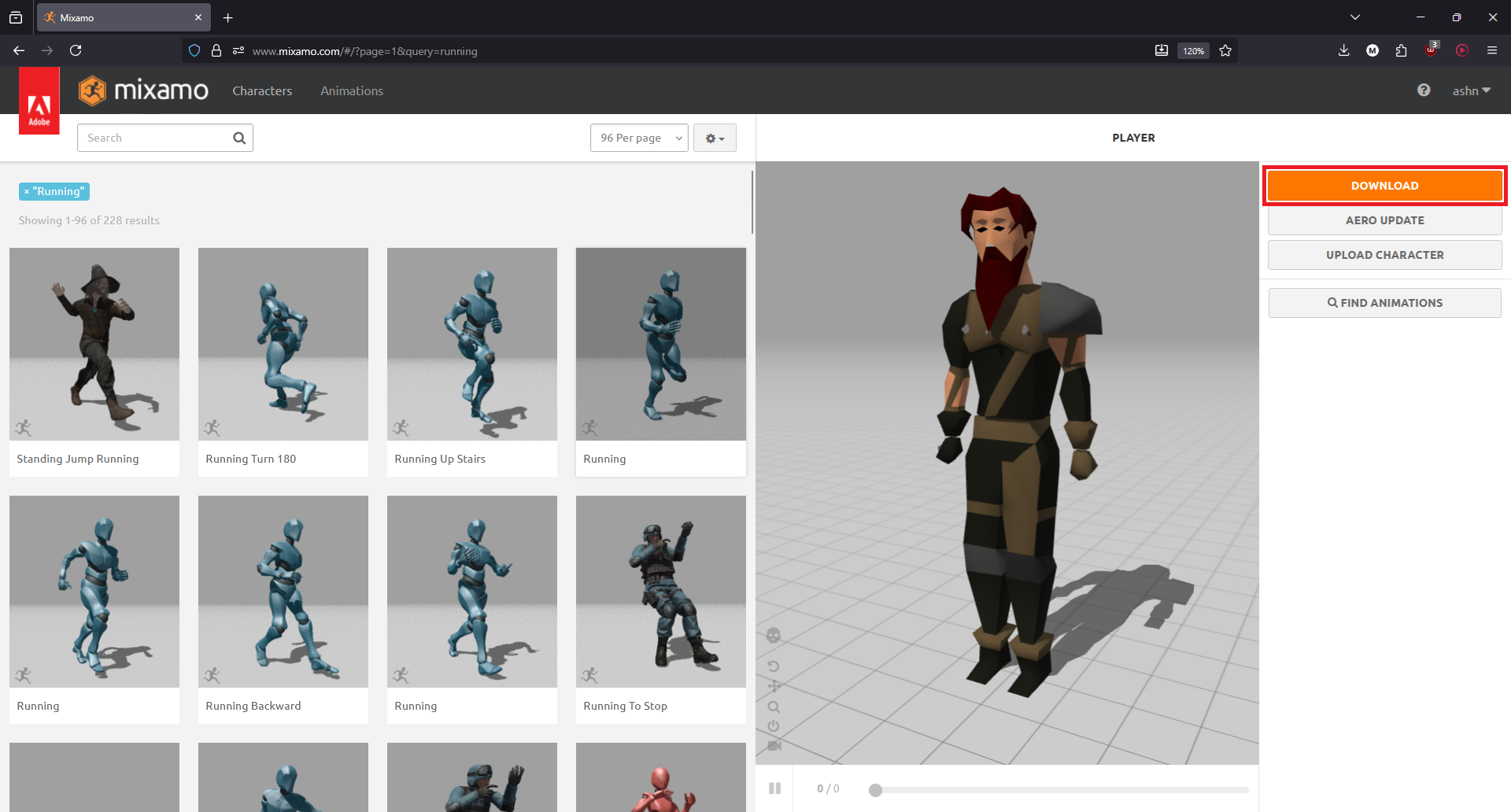Pause the animation playback
Image resolution: width=1511 pixels, height=812 pixels.
[774, 788]
